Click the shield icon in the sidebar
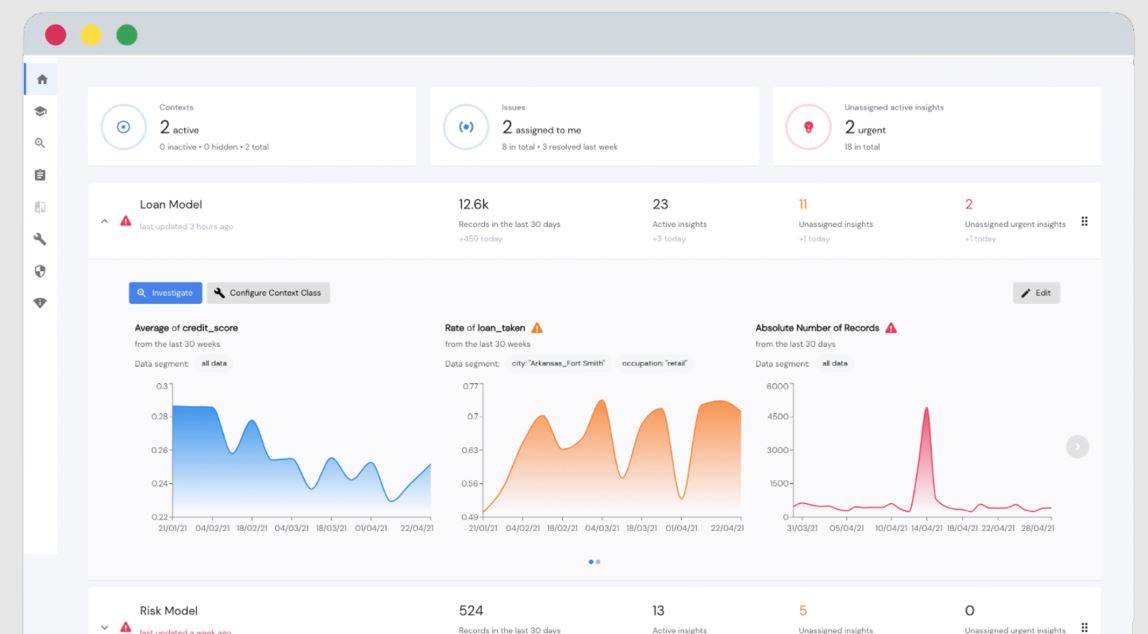 click(x=40, y=270)
